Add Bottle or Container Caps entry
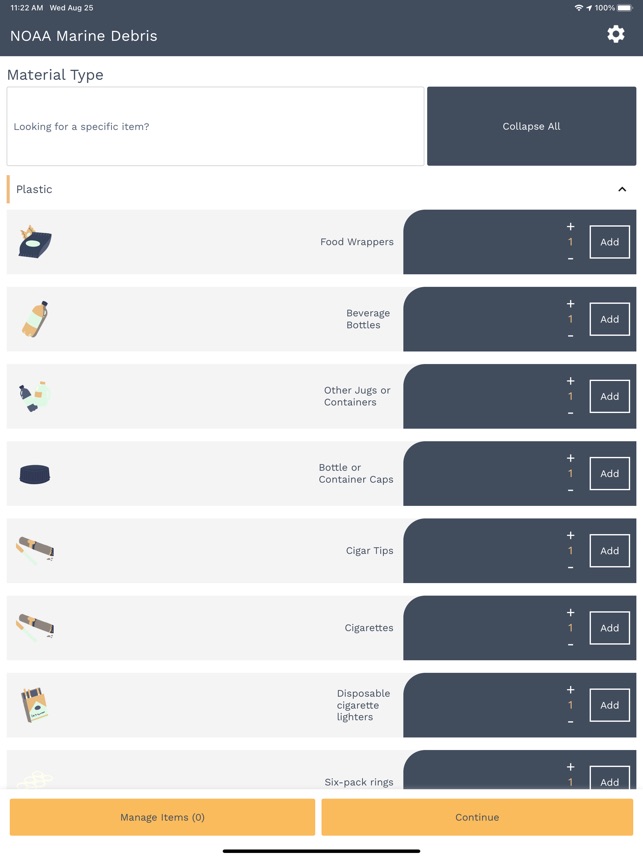 (609, 473)
